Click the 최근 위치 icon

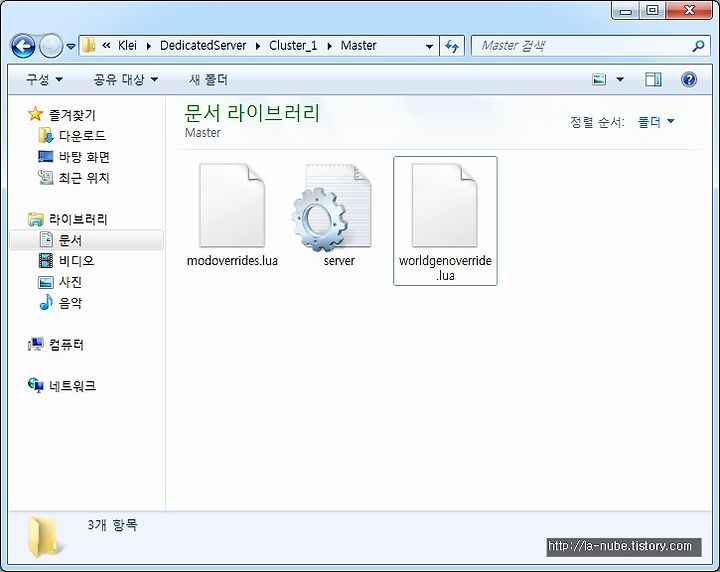click(45, 178)
